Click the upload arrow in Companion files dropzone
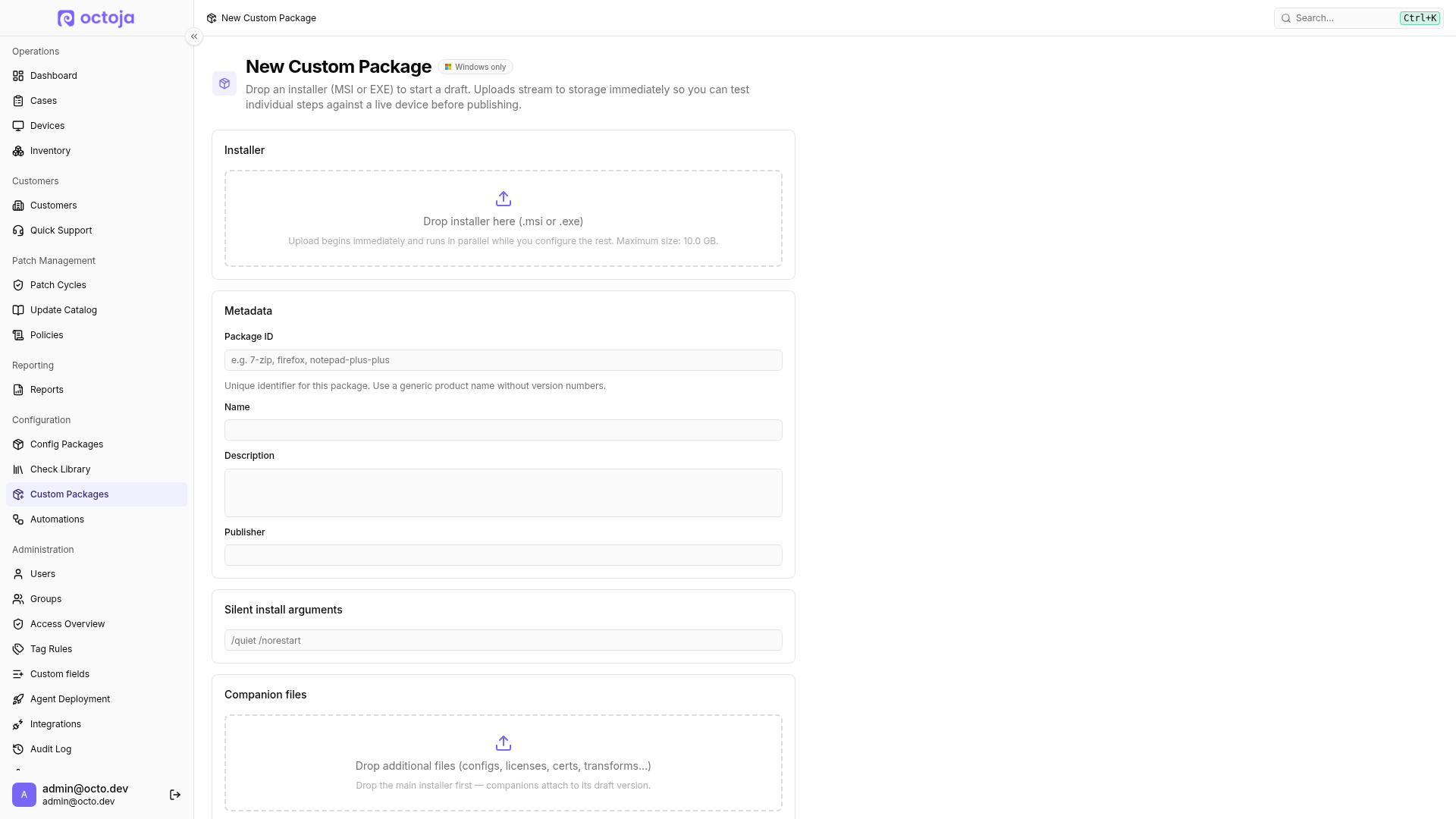This screenshot has height=819, width=1456. tap(504, 743)
